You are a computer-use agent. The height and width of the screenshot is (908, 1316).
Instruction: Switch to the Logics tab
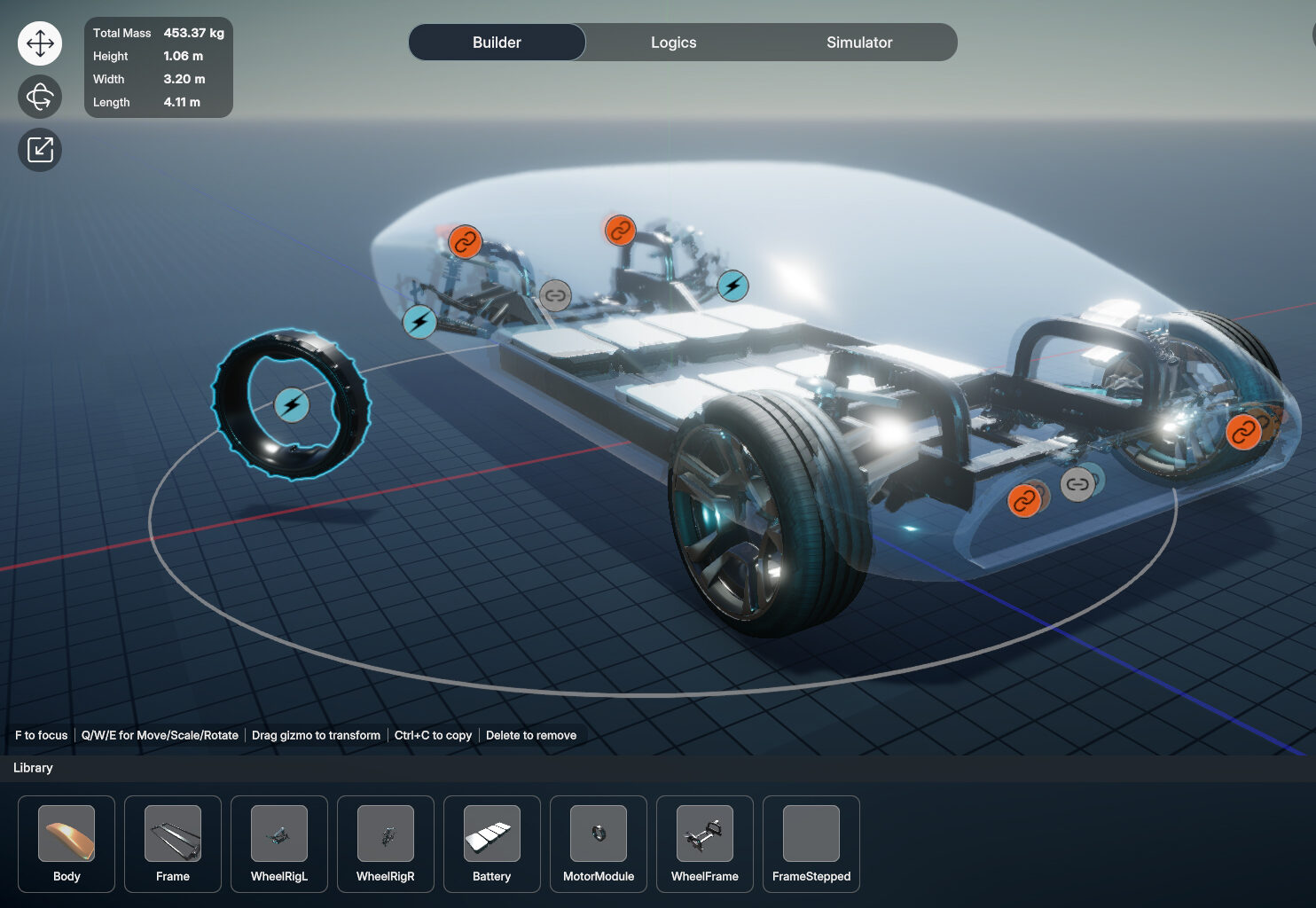(x=673, y=43)
